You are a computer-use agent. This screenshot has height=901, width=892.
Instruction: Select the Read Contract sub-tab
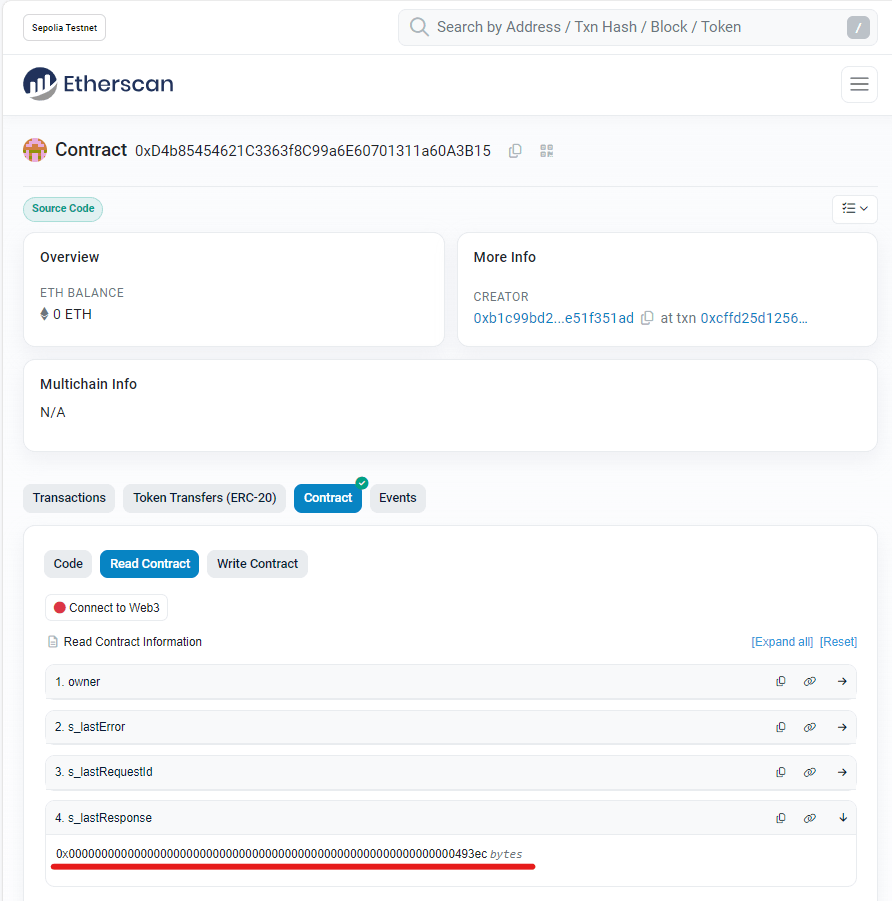[x=149, y=564]
